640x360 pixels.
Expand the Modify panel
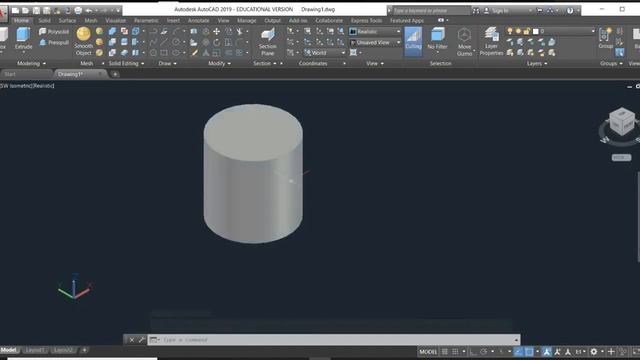coord(219,63)
